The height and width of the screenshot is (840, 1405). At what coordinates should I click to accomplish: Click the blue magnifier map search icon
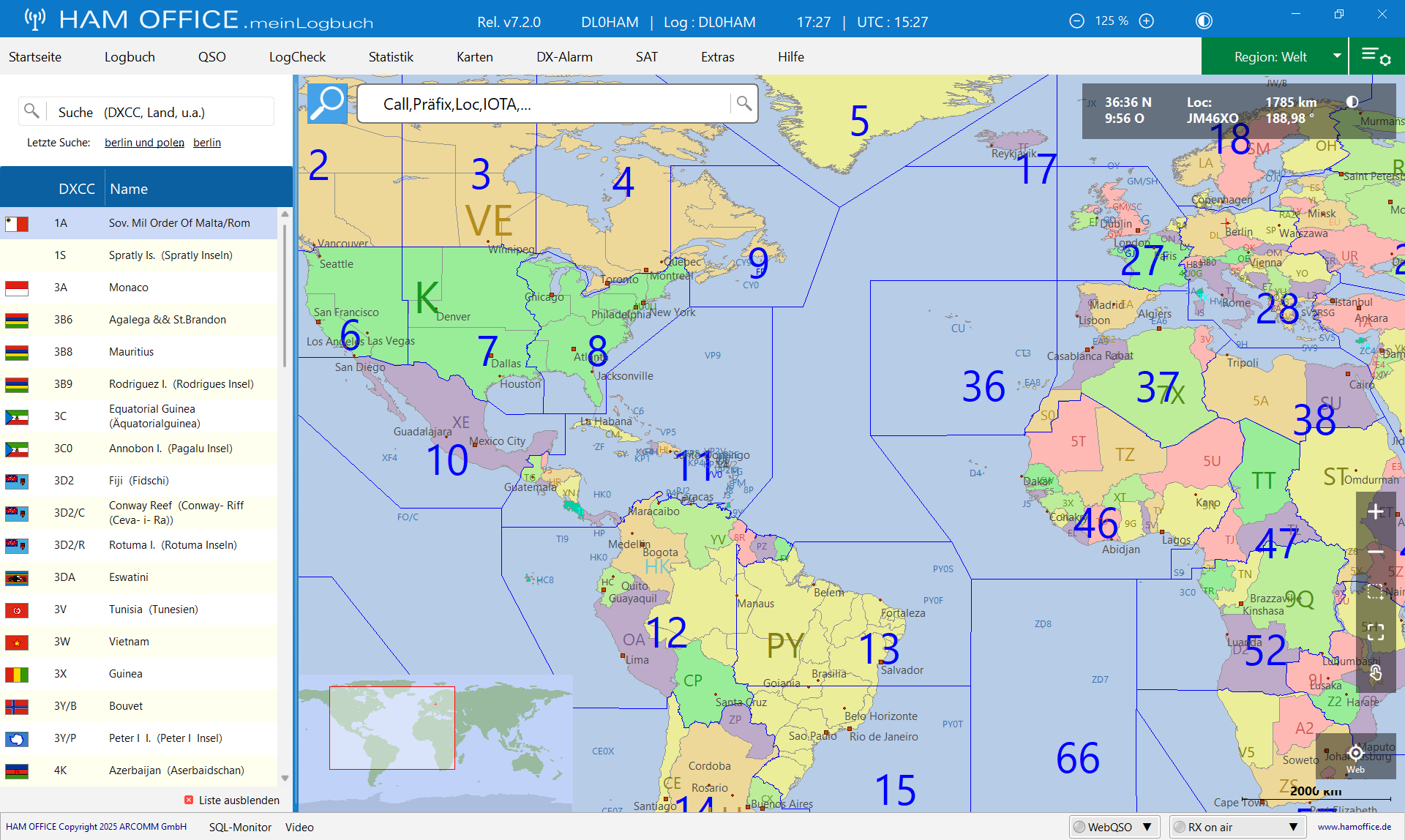(327, 103)
